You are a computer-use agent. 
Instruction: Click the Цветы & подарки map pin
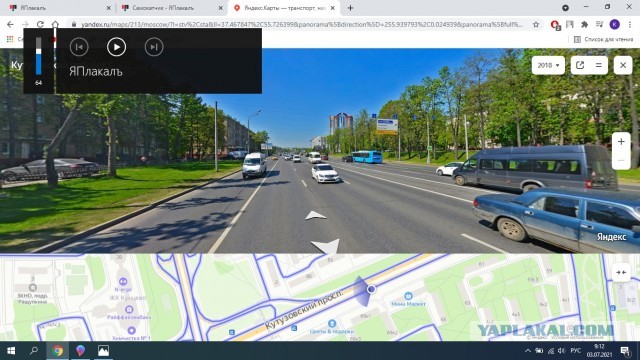[x=332, y=324]
